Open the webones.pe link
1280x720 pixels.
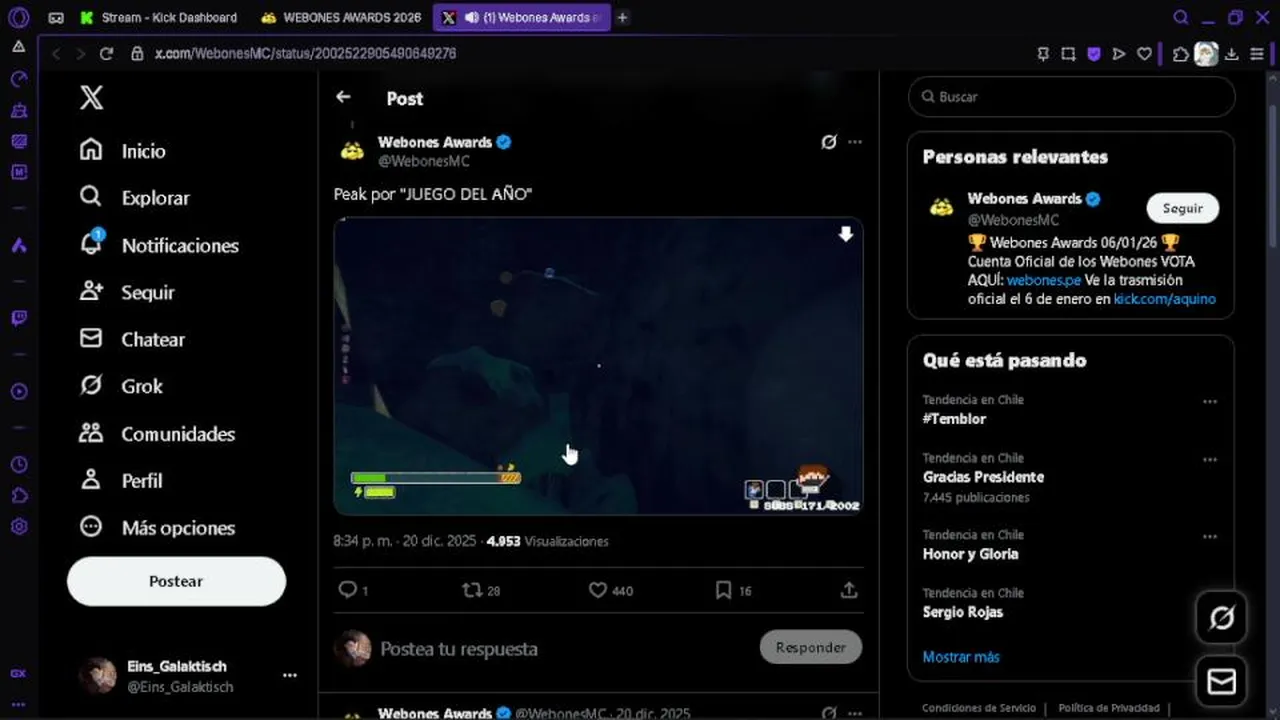coord(1043,280)
